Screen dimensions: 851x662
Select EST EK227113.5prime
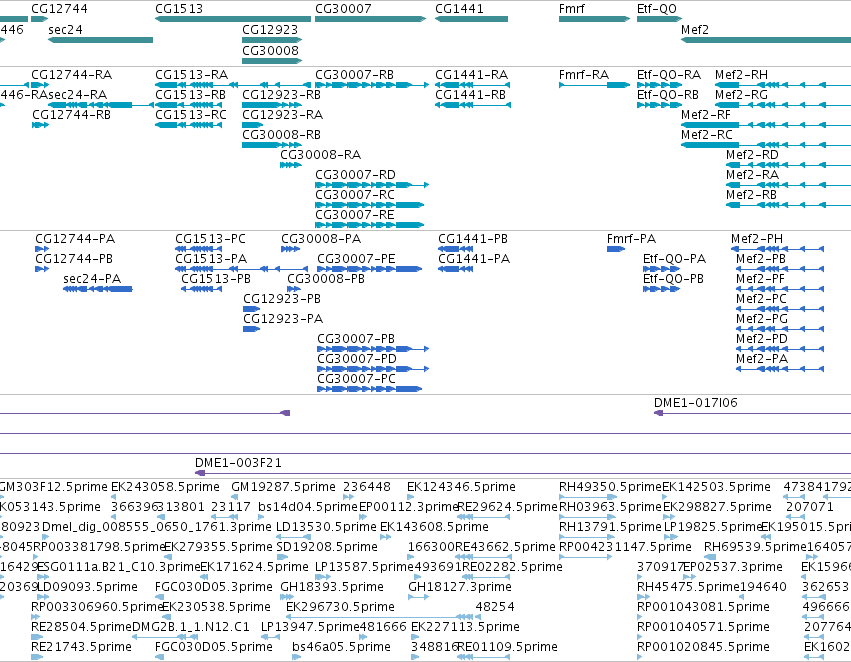click(x=465, y=627)
